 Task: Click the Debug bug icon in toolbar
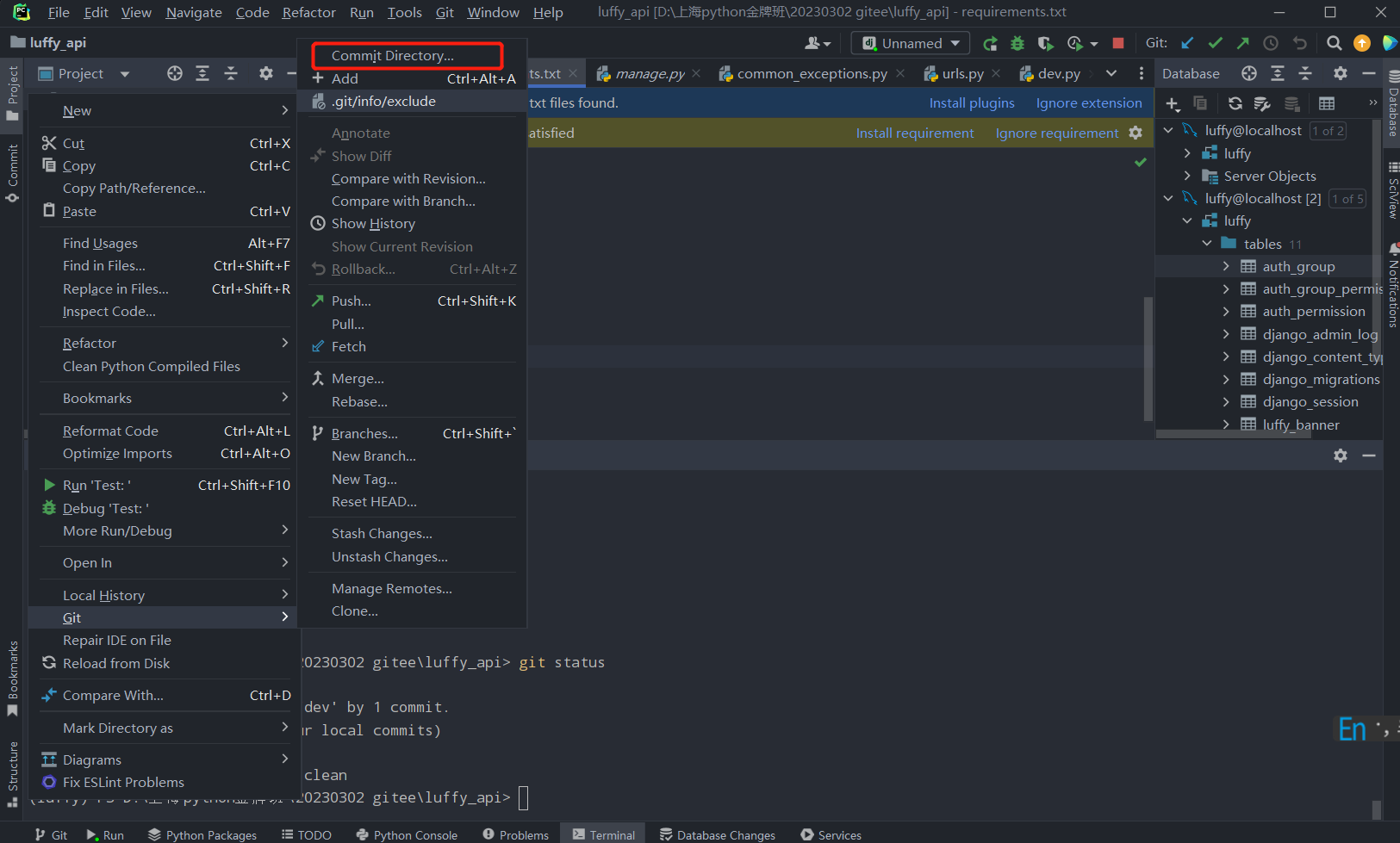pyautogui.click(x=1017, y=43)
